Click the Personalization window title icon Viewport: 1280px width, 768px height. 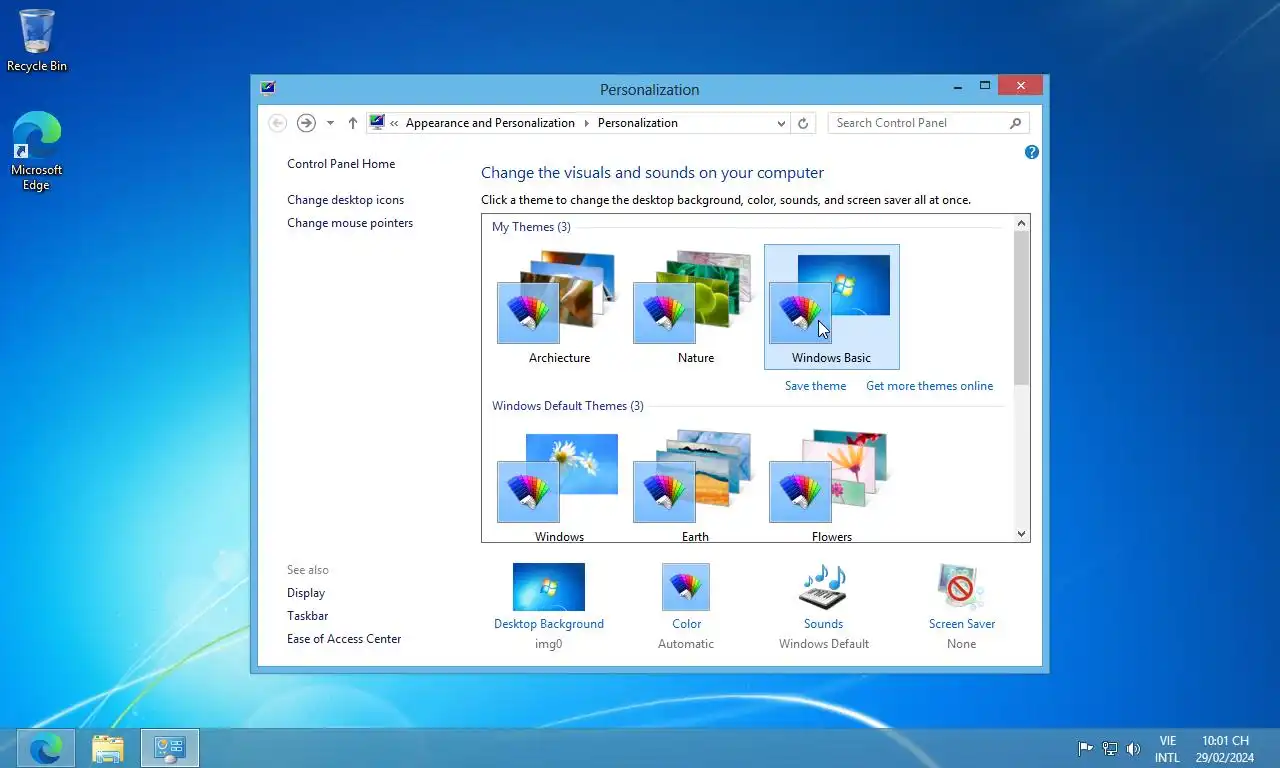(x=267, y=88)
